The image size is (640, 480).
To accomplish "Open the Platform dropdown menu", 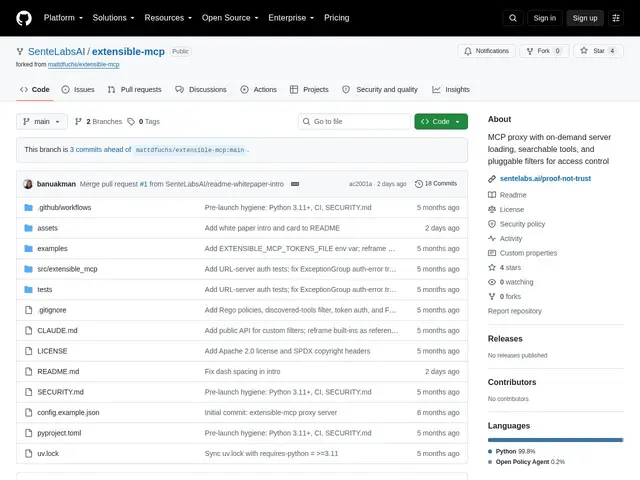I will click(63, 18).
